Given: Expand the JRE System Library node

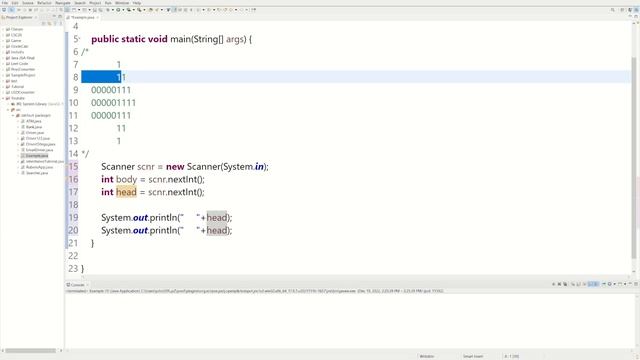Looking at the screenshot, I should [8, 104].
